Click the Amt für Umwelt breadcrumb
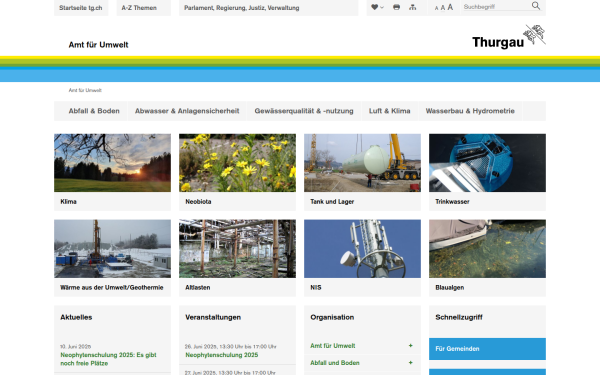 [85, 90]
